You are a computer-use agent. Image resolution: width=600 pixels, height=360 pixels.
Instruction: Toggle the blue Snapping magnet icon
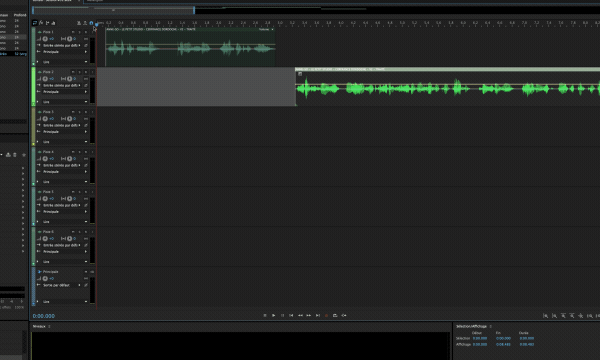click(x=91, y=23)
